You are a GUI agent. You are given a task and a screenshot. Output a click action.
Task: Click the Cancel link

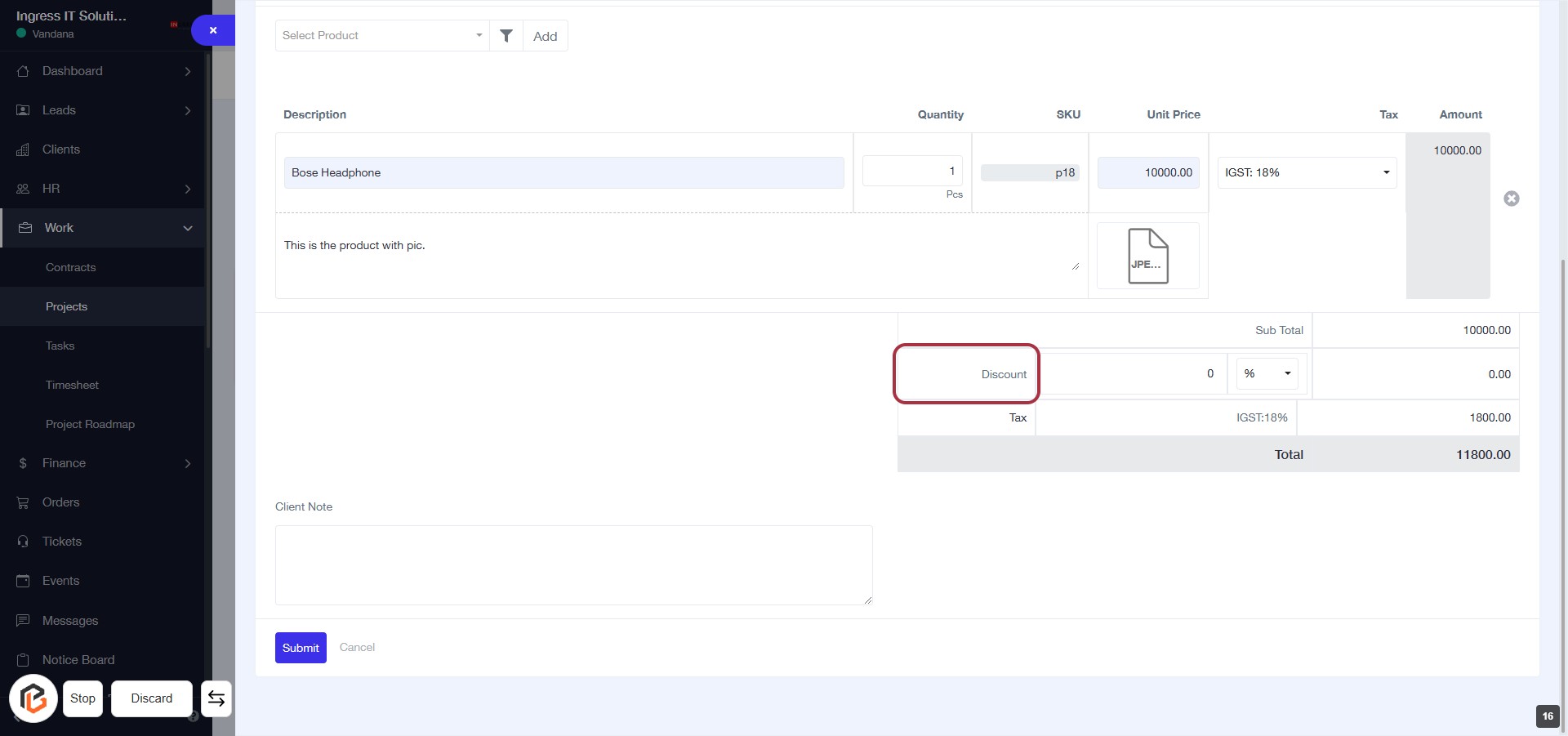click(357, 647)
